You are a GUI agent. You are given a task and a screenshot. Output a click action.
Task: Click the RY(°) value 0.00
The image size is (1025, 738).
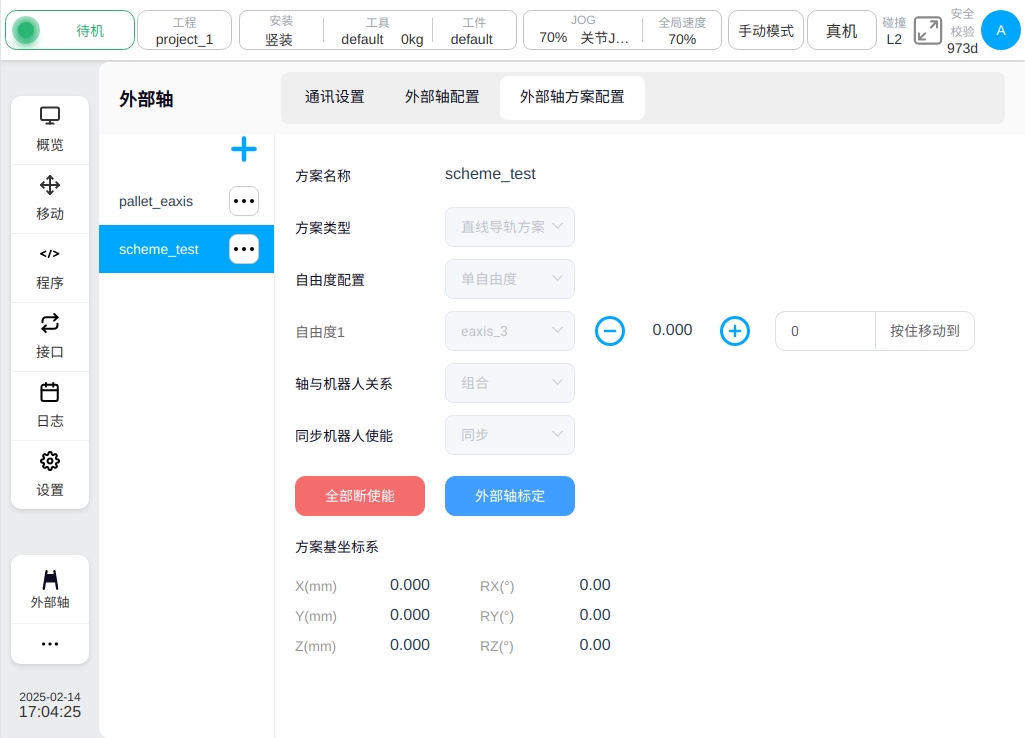click(595, 615)
